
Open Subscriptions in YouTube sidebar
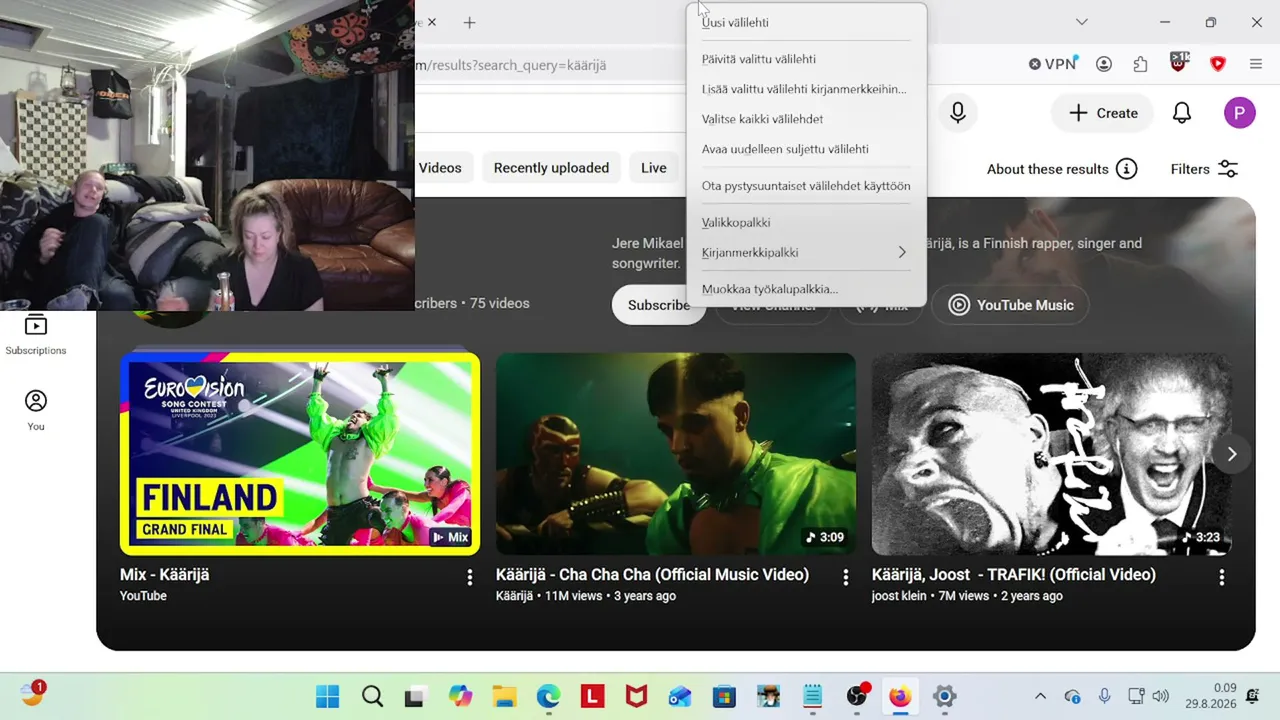[36, 334]
